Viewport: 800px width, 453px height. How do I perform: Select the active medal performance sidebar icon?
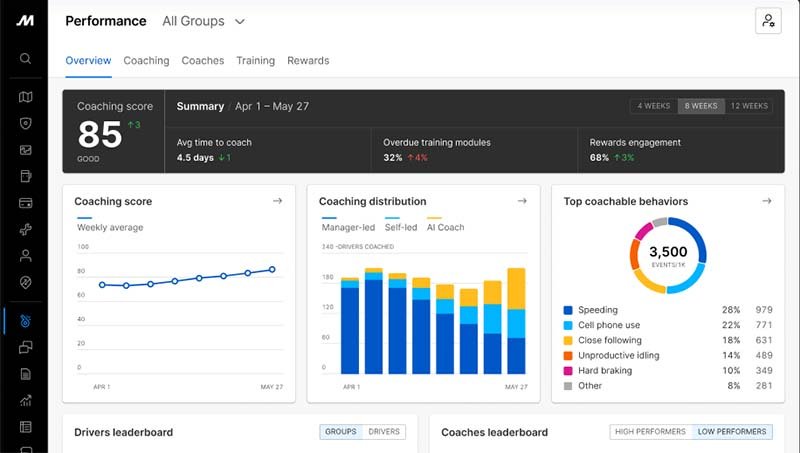(25, 320)
